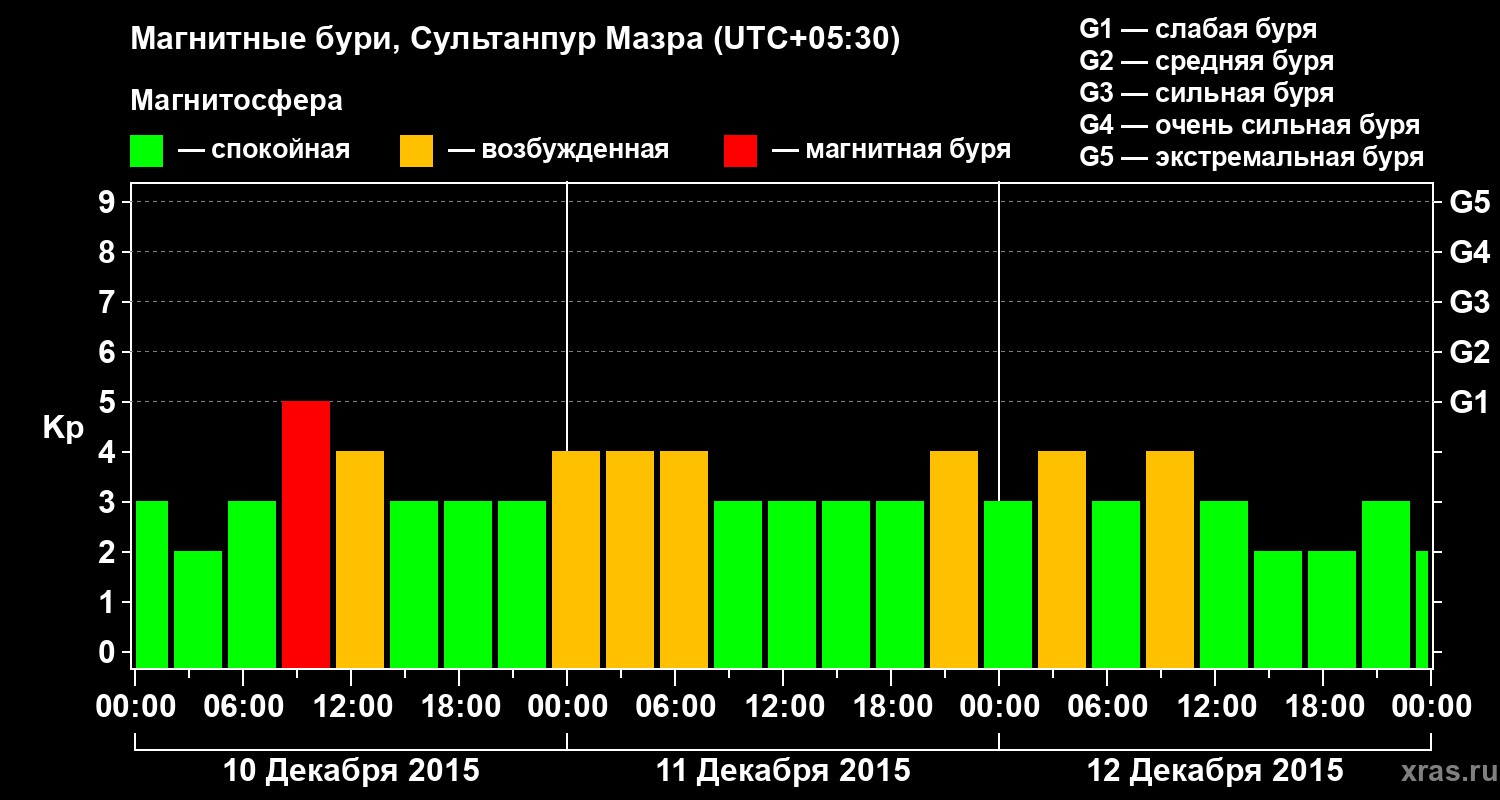This screenshot has width=1500, height=800.
Task: Click the '18:00' tick label above 12 Декабря
Action: (x=1323, y=707)
